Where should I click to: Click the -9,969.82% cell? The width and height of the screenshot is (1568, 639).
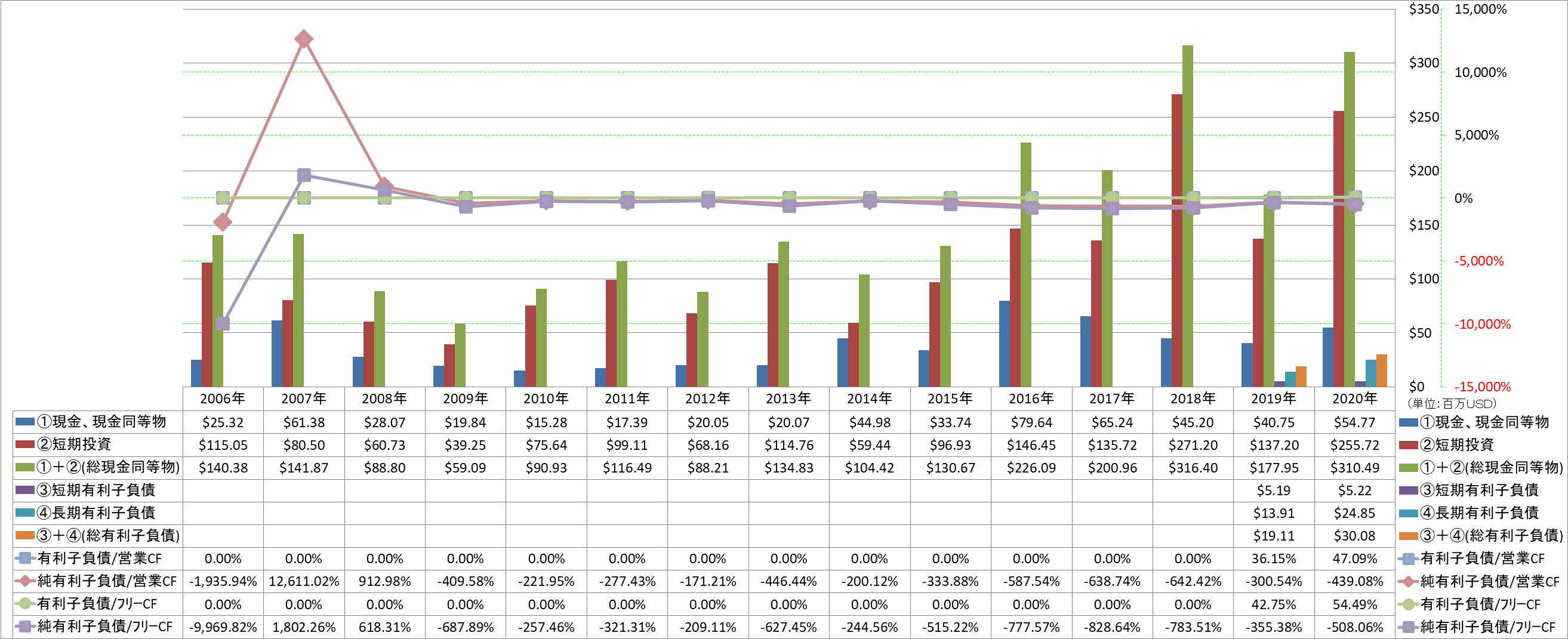[x=223, y=628]
